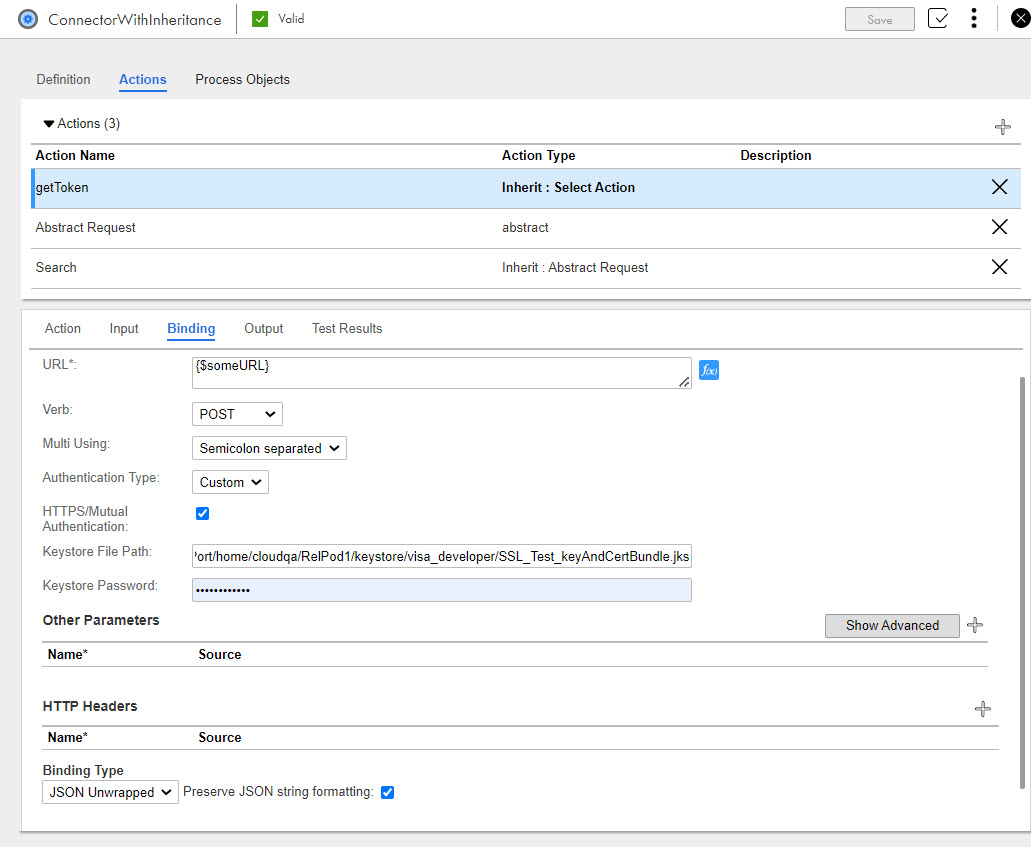1031x847 pixels.
Task: Switch to the Definition tab
Action: (x=63, y=80)
